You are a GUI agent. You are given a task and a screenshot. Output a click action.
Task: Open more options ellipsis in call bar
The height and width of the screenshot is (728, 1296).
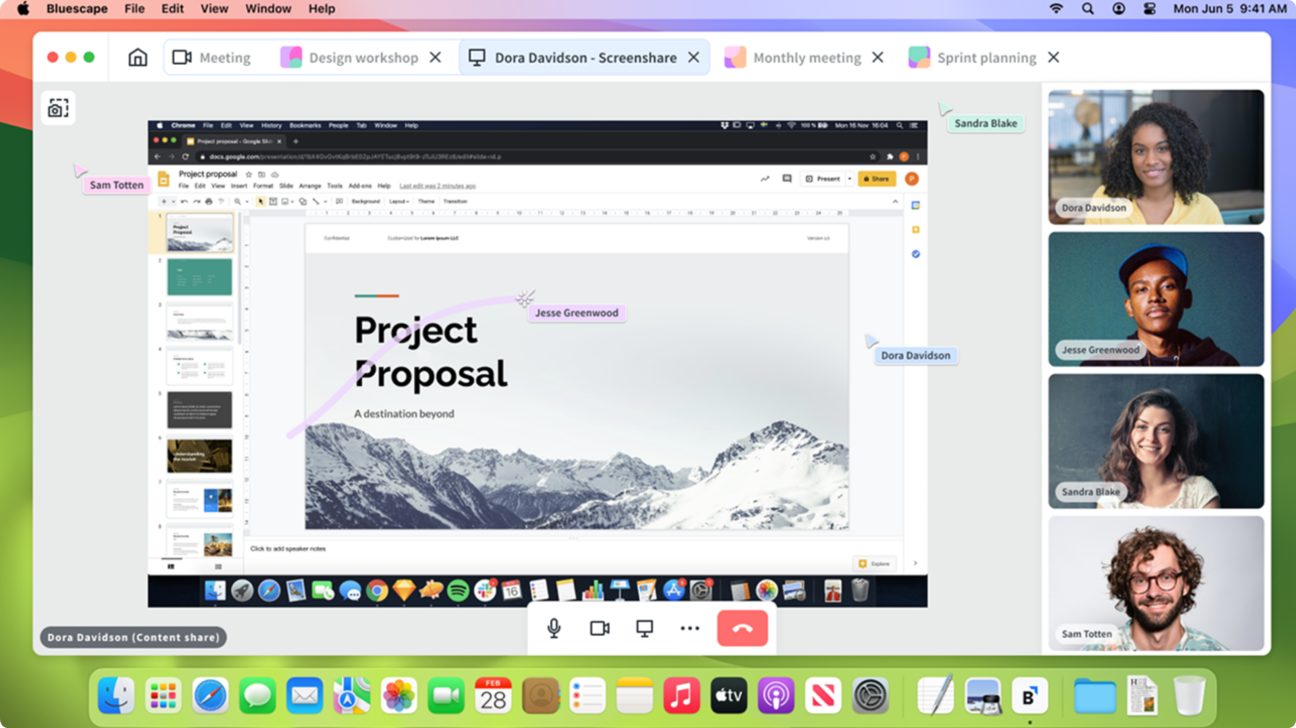click(690, 628)
